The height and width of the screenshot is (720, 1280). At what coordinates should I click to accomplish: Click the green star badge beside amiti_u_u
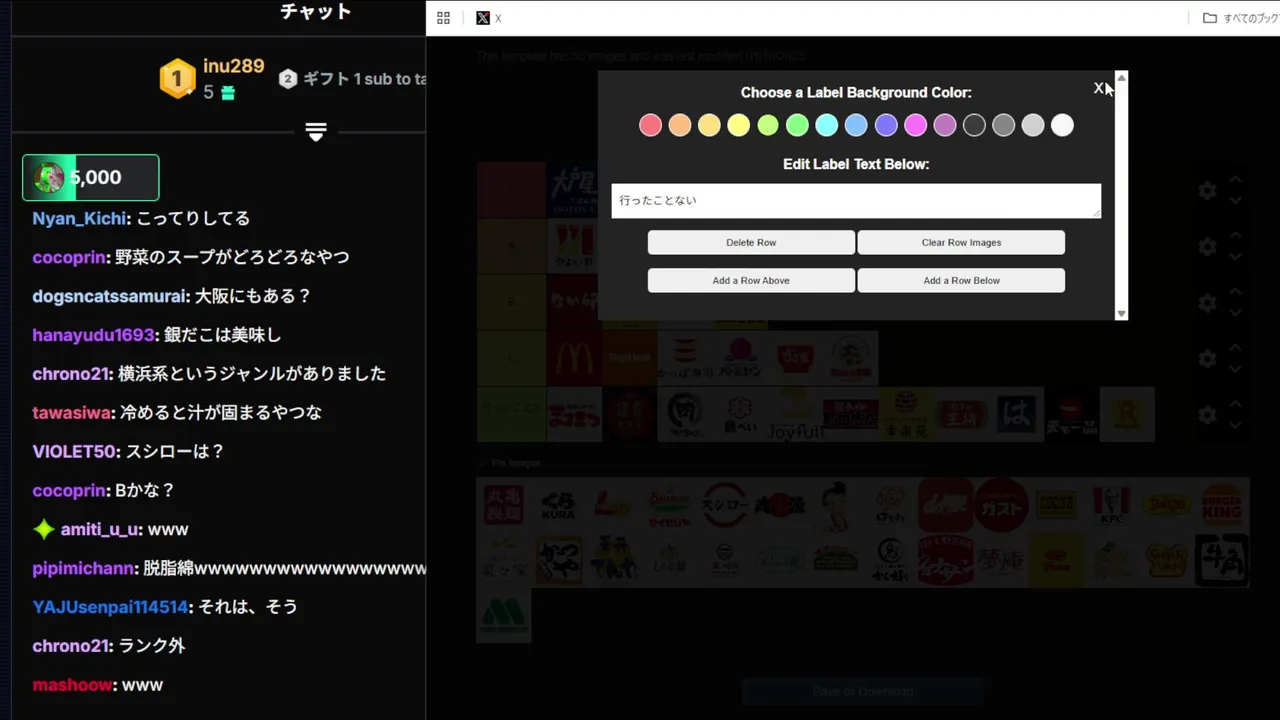[x=44, y=529]
